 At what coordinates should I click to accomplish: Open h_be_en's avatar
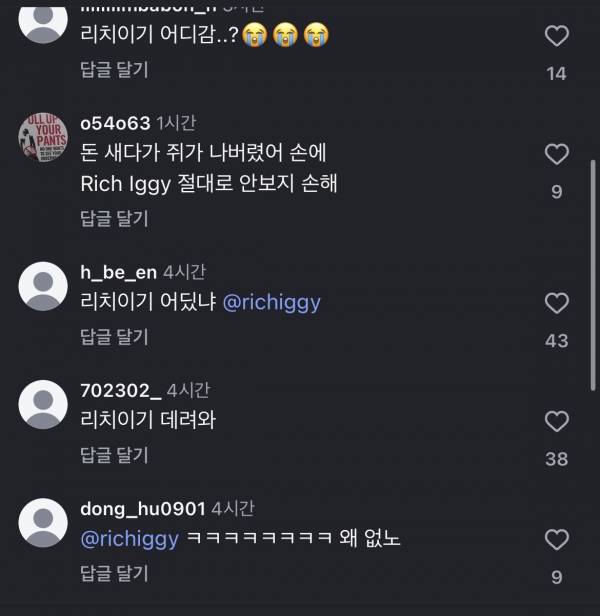(x=43, y=287)
